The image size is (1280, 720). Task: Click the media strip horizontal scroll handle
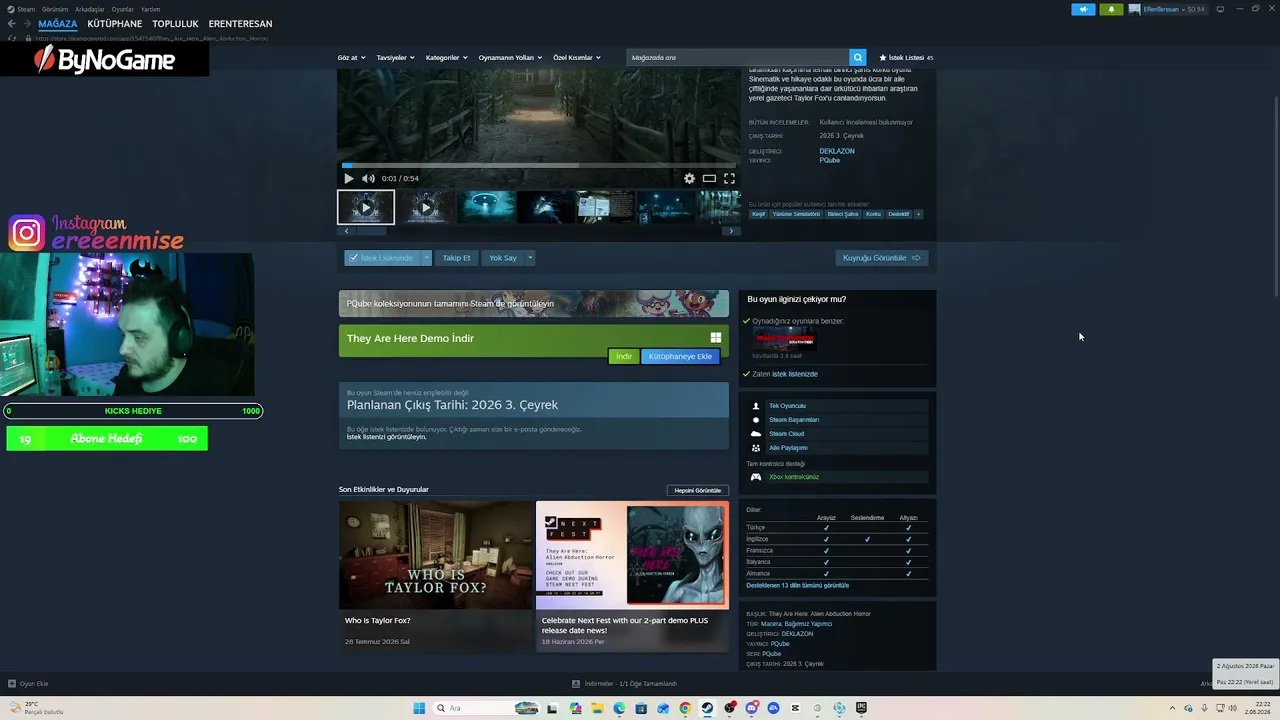[372, 231]
